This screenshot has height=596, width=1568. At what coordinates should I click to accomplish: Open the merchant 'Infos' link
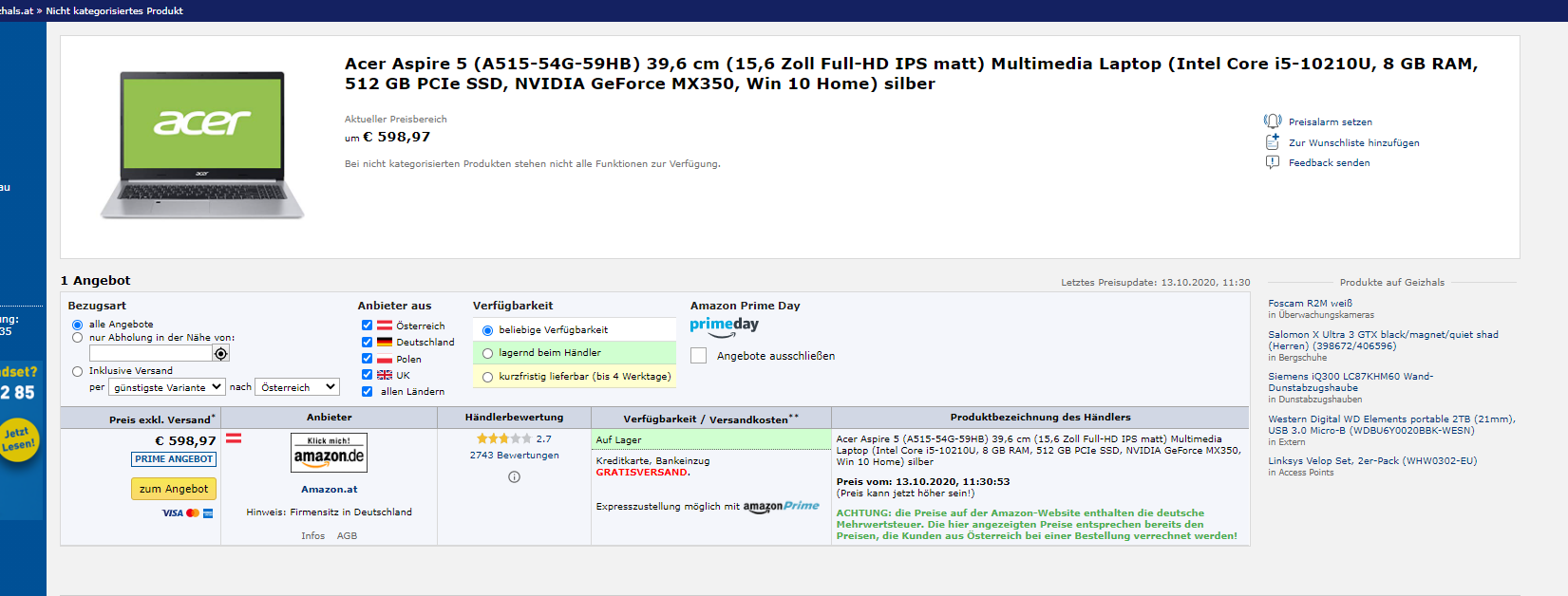coord(313,536)
